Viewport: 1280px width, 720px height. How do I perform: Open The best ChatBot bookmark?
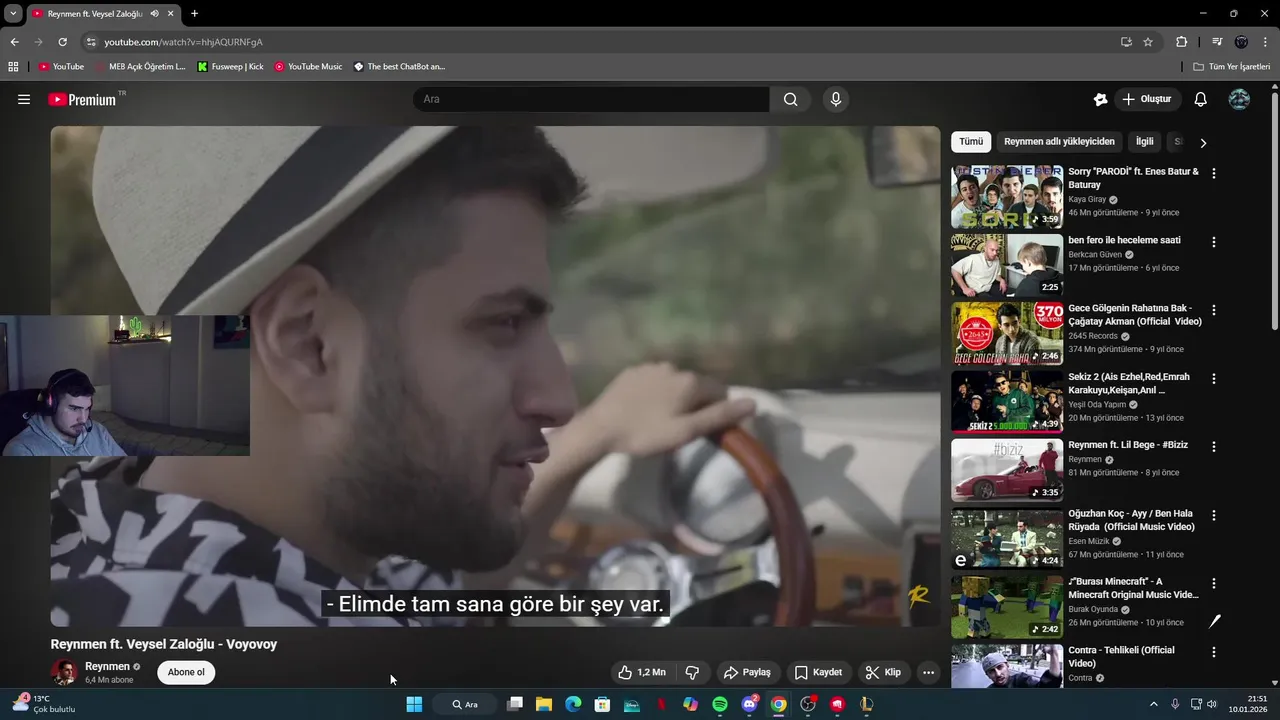[399, 67]
